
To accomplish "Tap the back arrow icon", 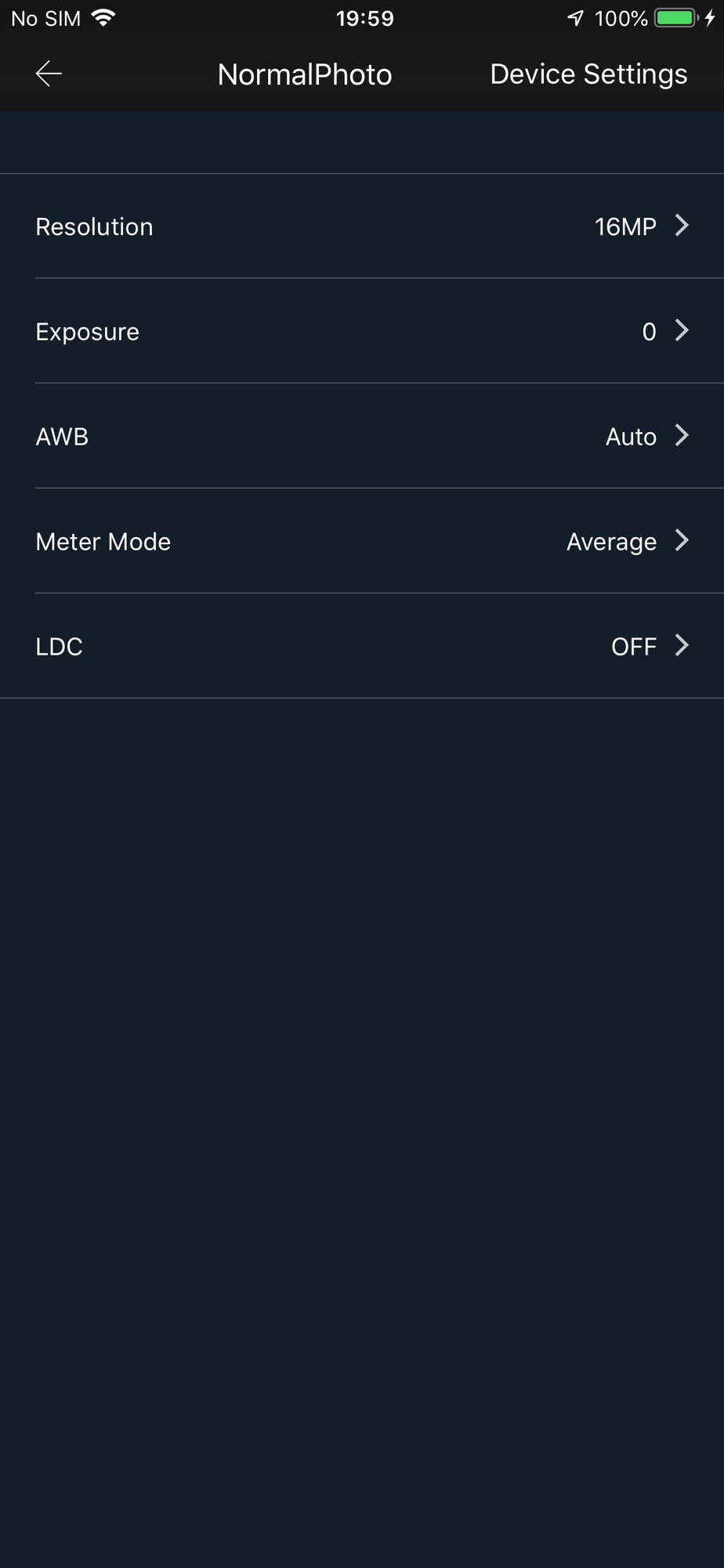I will (49, 74).
